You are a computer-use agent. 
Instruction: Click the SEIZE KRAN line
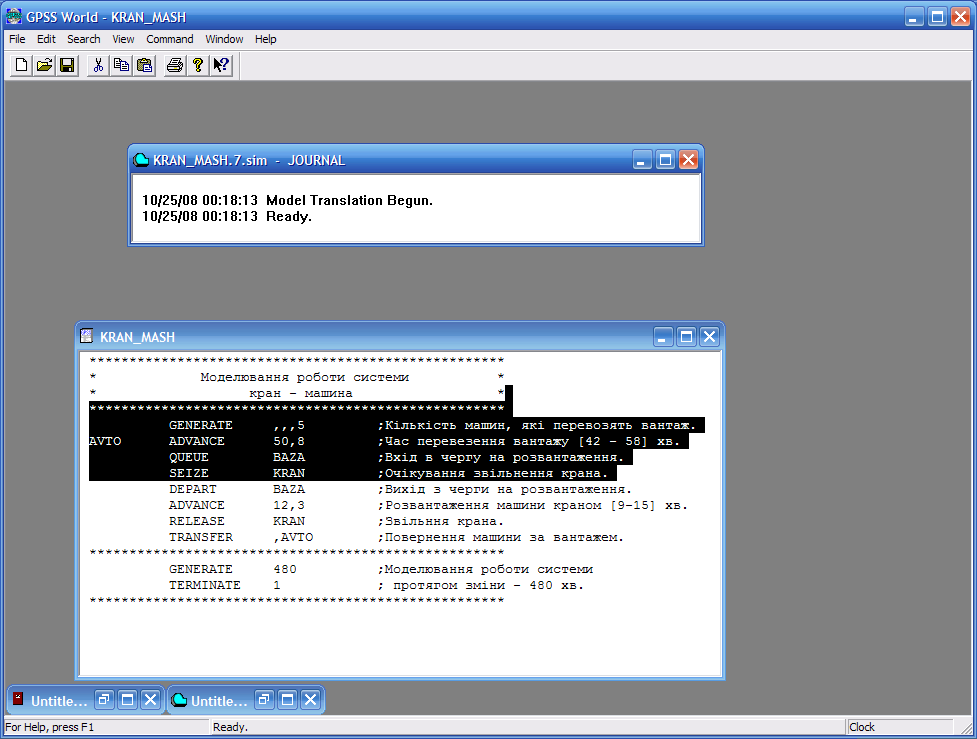tap(388, 473)
